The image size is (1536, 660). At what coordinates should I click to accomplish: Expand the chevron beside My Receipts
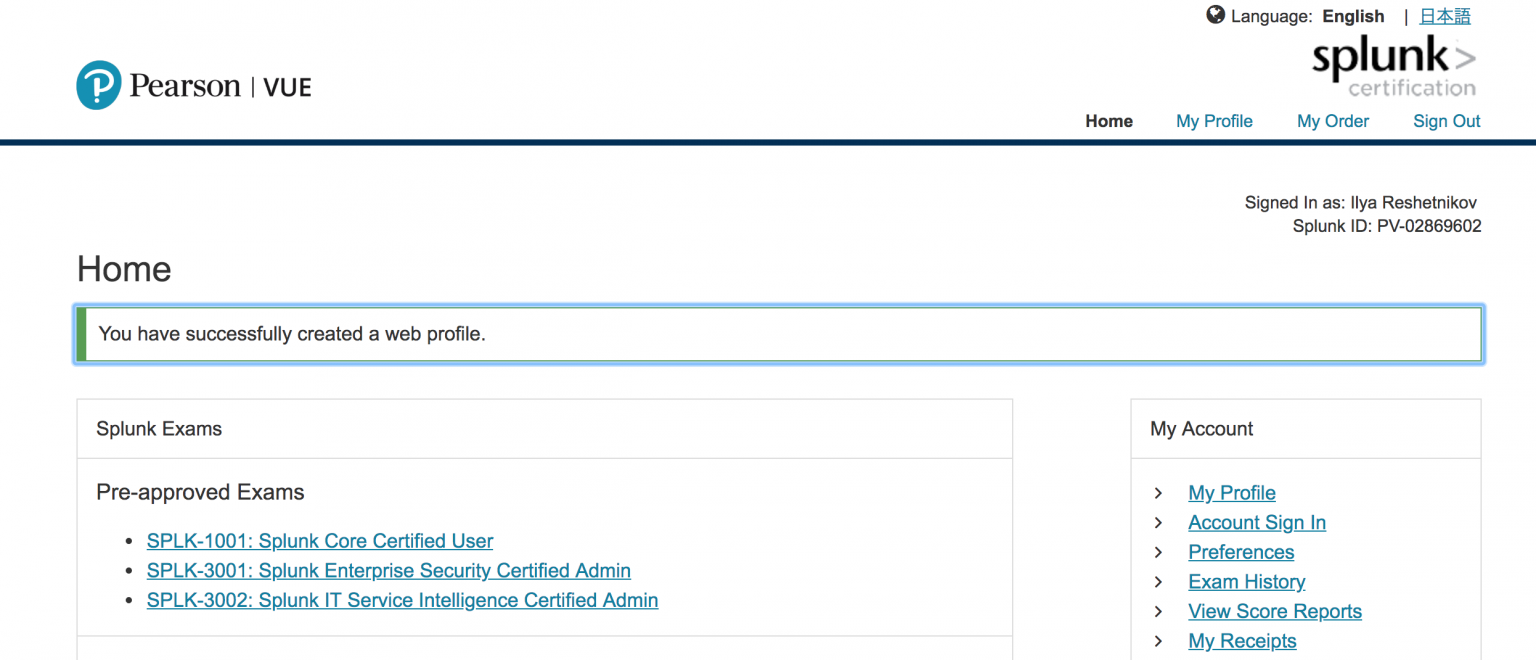click(1158, 641)
